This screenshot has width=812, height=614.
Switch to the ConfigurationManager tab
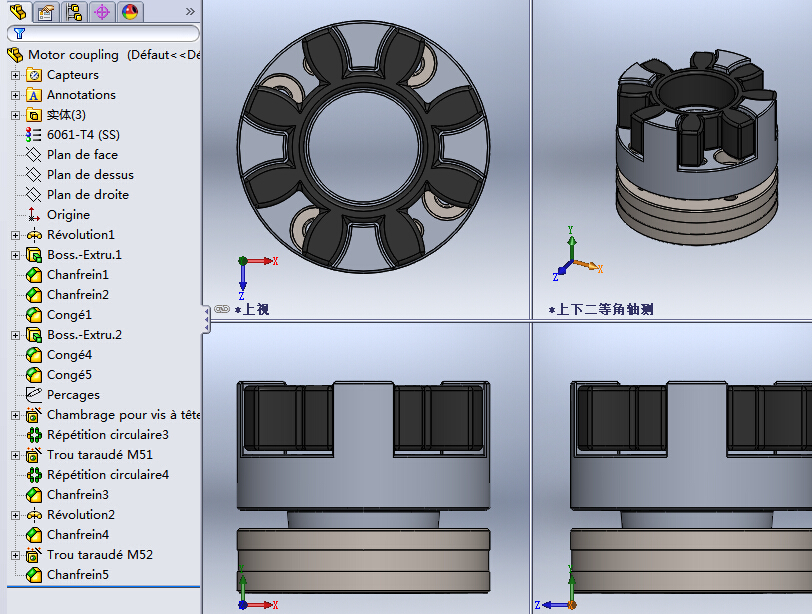tap(74, 11)
